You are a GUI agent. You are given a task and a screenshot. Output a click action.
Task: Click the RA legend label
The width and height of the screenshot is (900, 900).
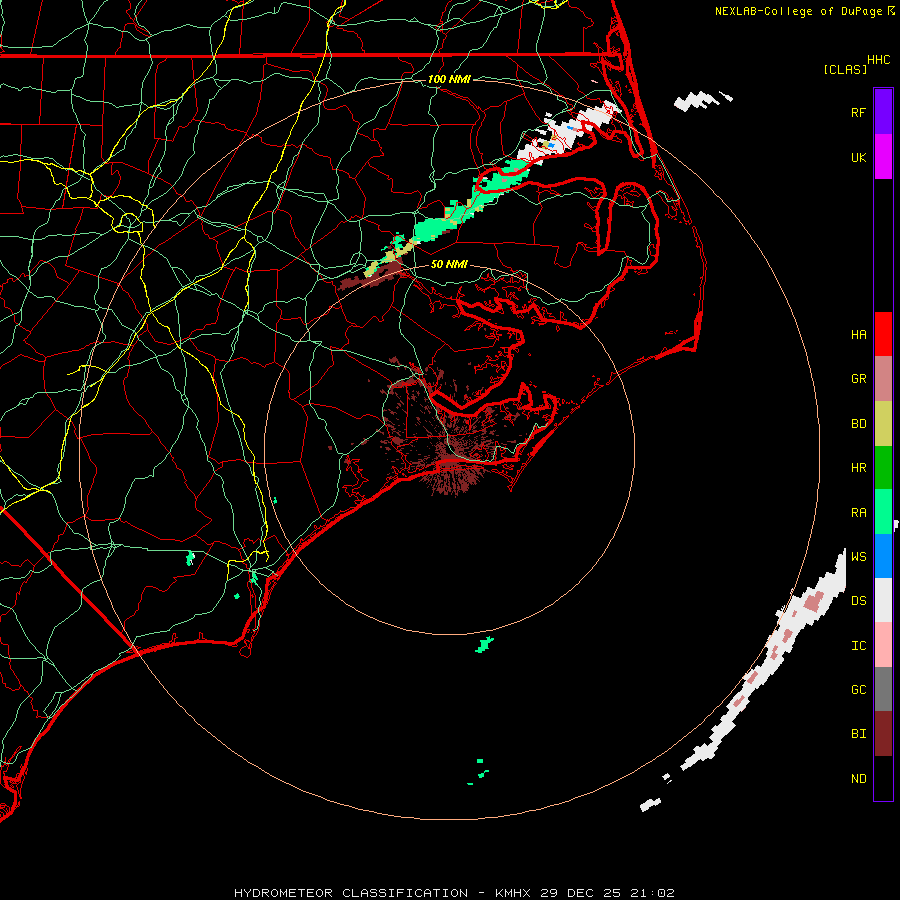858,512
